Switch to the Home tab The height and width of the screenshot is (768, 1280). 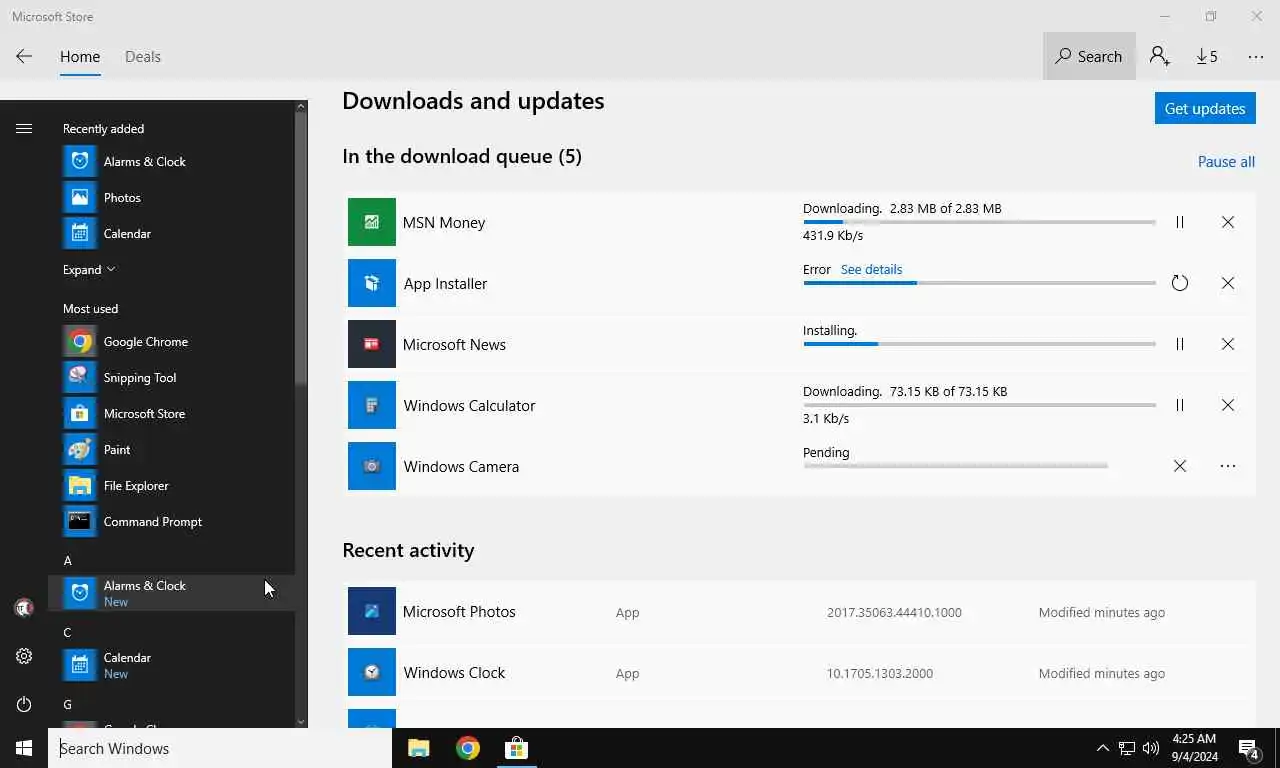click(80, 57)
